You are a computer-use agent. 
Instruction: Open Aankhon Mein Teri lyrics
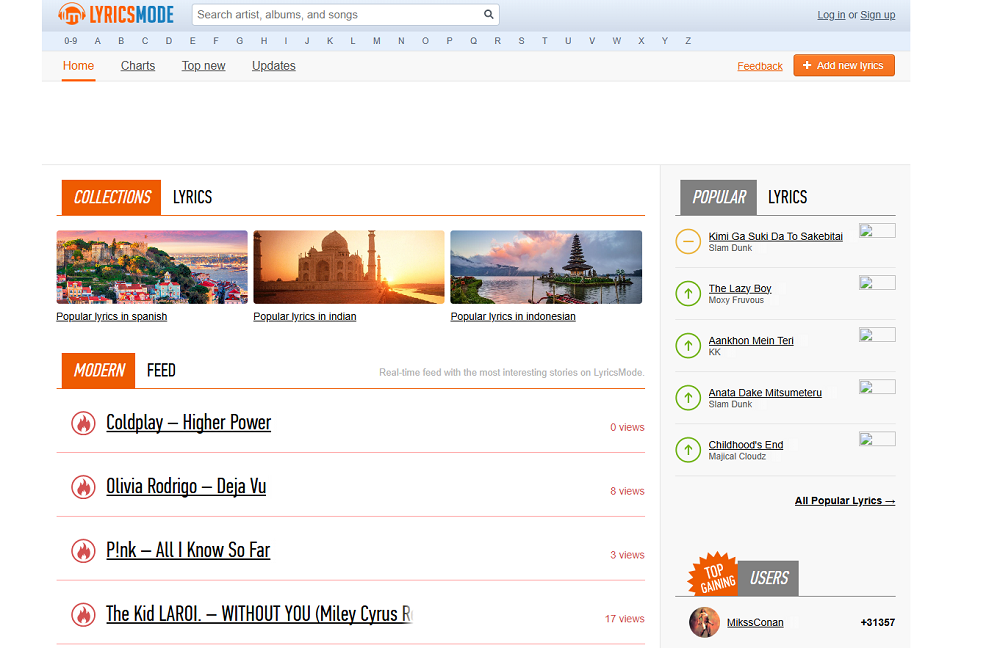(x=751, y=341)
